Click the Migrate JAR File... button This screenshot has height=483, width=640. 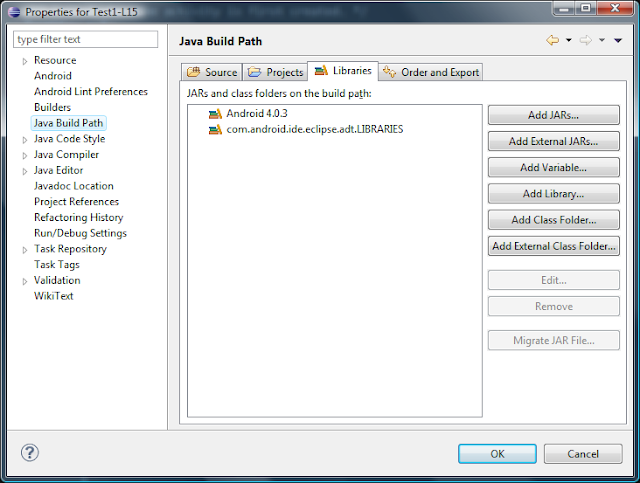(x=553, y=340)
